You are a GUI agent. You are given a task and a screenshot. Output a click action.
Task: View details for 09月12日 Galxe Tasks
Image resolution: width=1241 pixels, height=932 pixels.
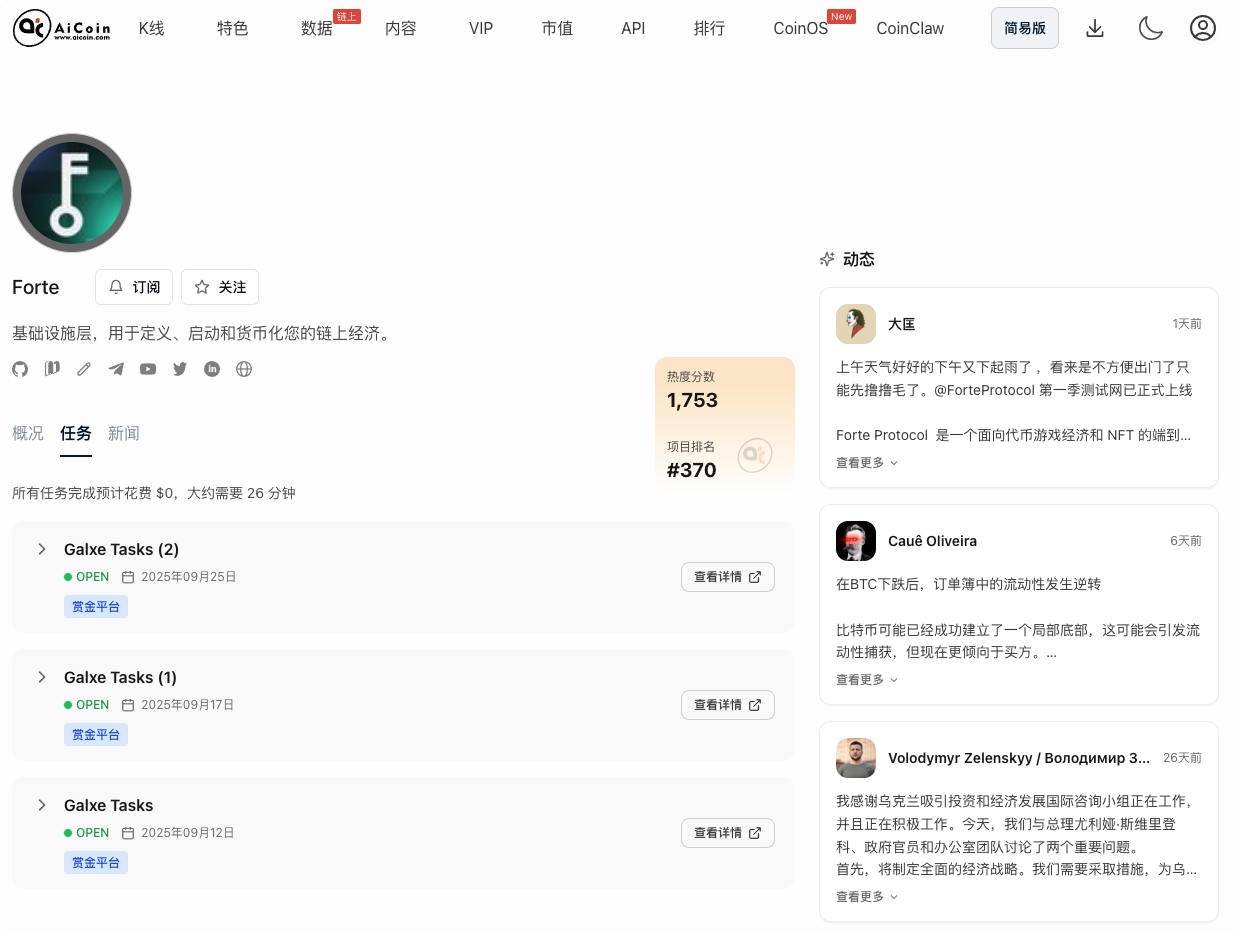coord(728,833)
